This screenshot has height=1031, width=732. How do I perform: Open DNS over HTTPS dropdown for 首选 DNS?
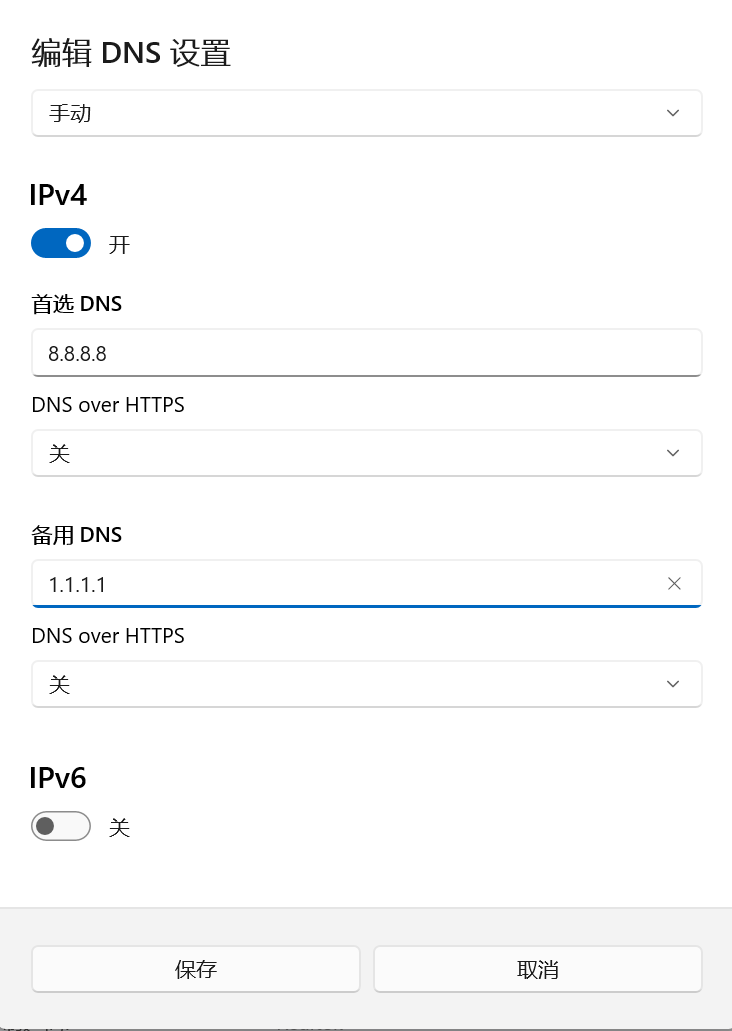coord(366,453)
